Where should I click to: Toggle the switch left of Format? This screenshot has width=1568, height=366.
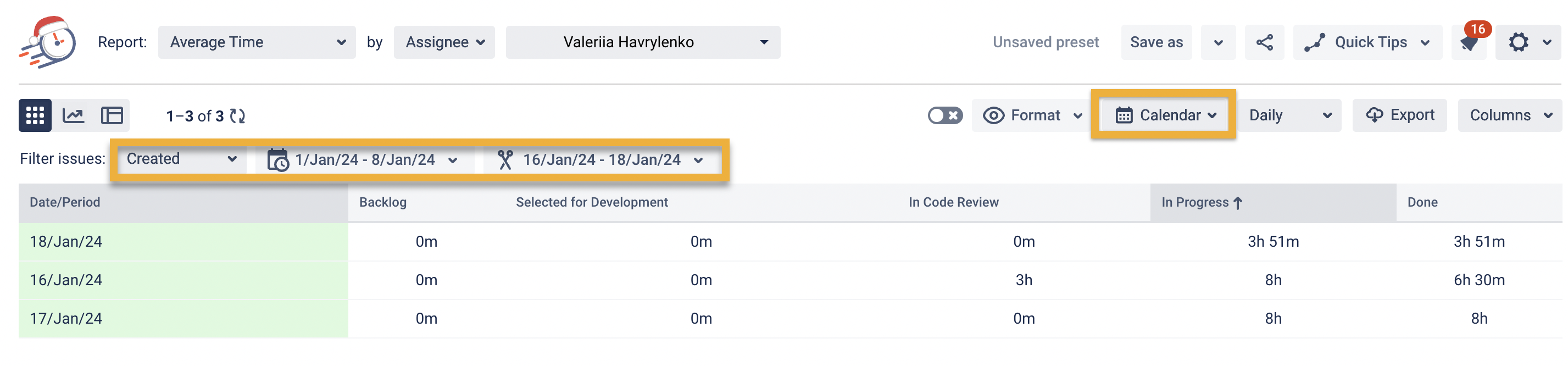[944, 115]
